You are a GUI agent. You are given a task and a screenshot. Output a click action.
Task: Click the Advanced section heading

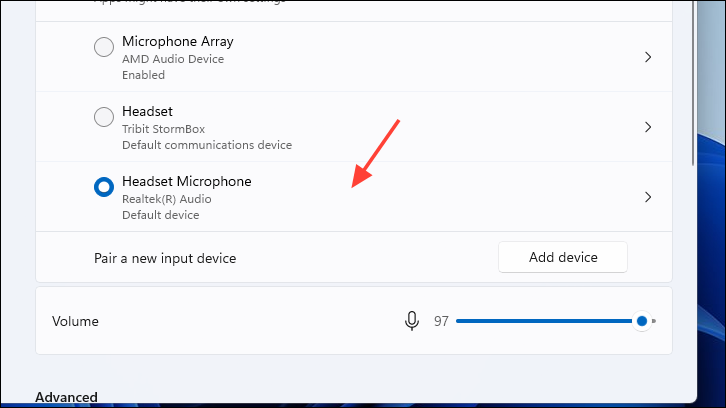pyautogui.click(x=66, y=398)
